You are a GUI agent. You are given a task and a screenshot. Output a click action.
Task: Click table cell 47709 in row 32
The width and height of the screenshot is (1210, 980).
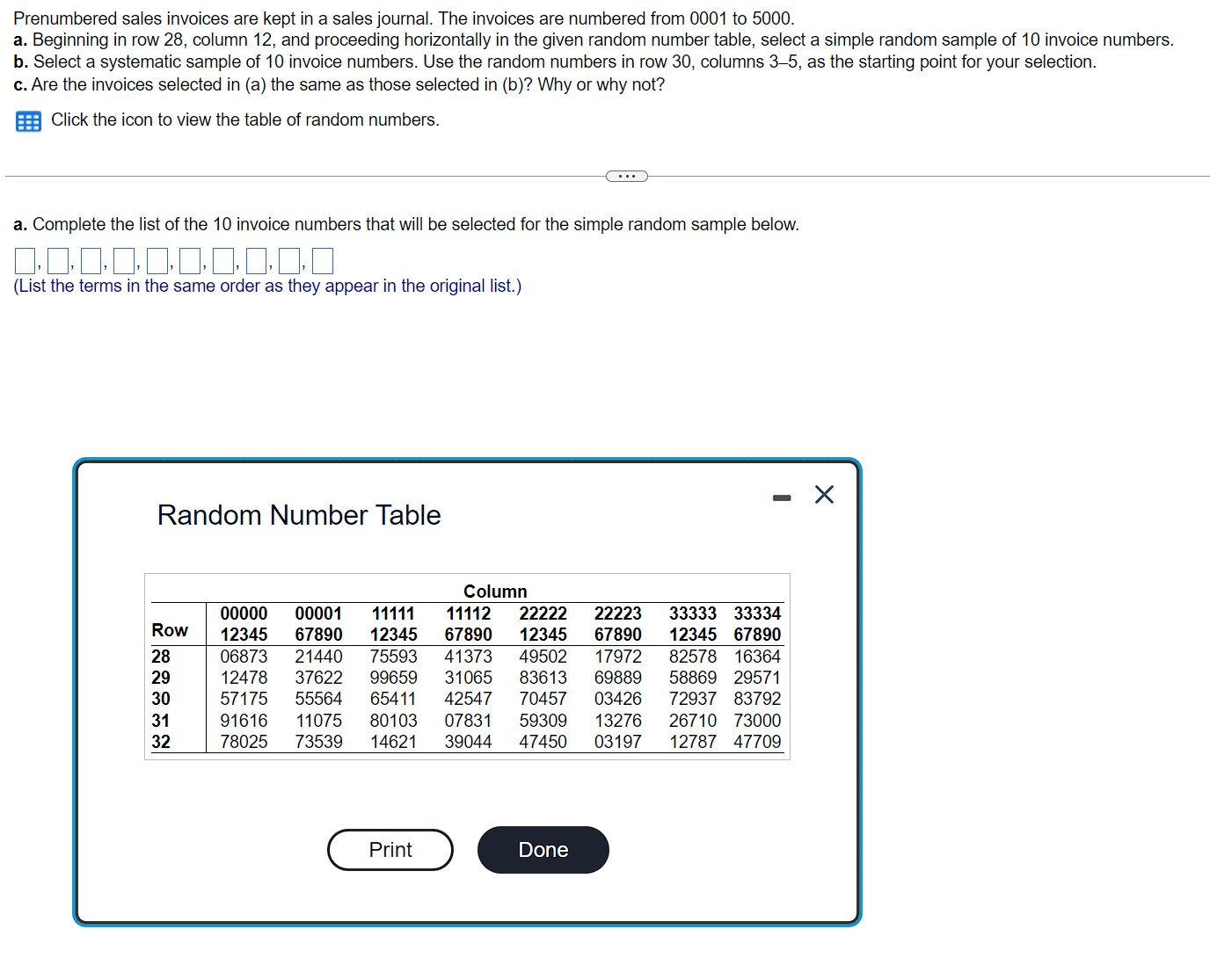(757, 742)
